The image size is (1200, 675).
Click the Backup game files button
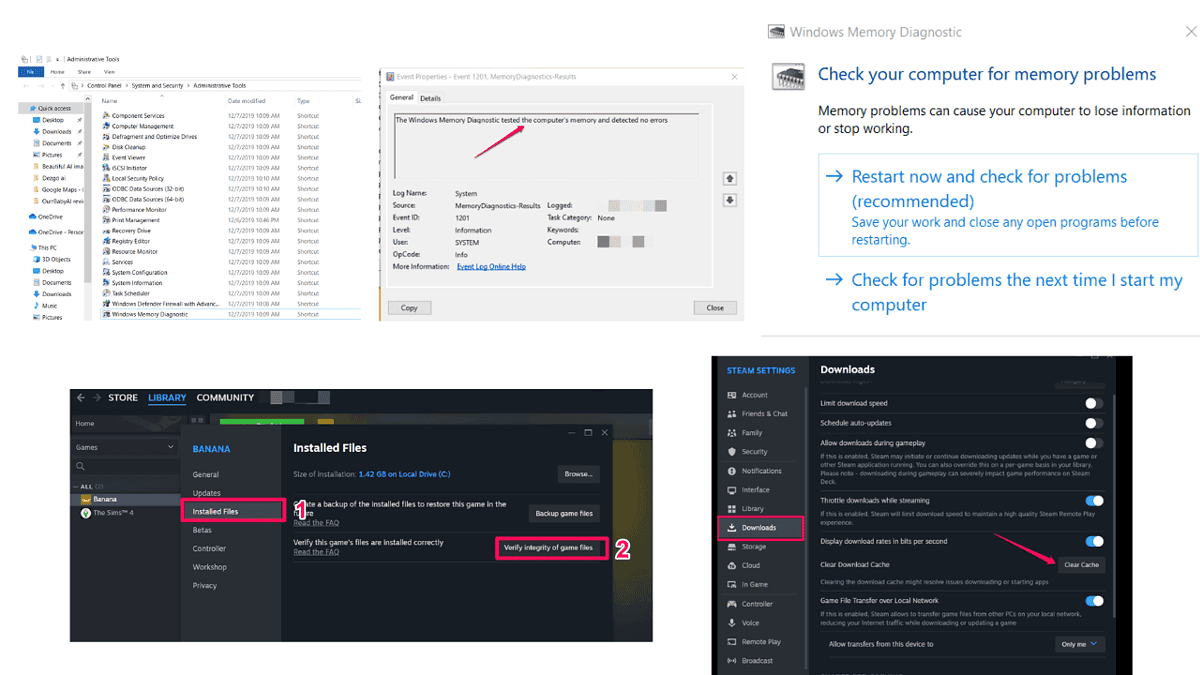pos(565,513)
